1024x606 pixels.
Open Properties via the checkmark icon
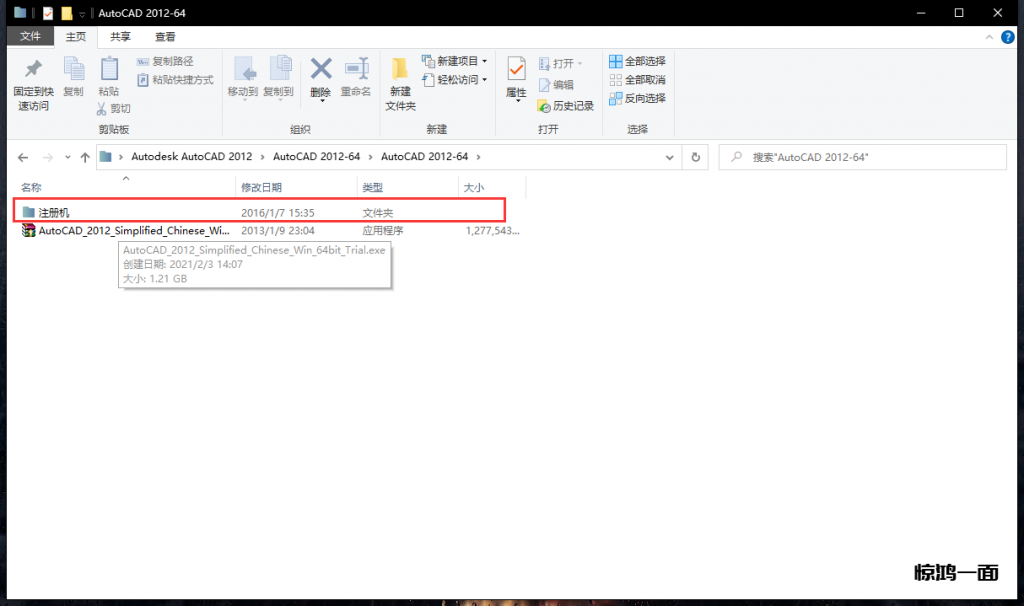coord(516,70)
